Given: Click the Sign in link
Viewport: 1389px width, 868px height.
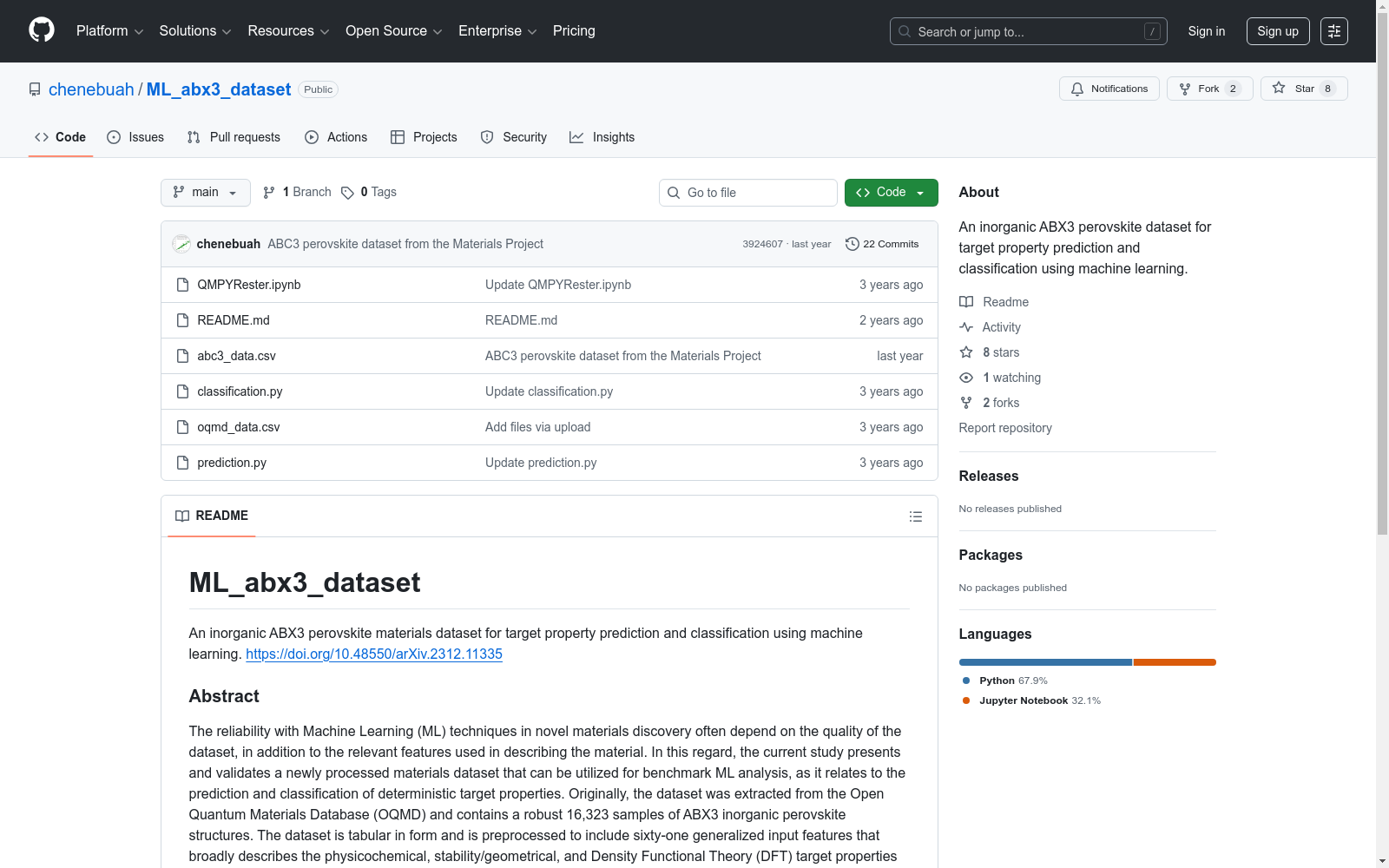Looking at the screenshot, I should [1207, 31].
